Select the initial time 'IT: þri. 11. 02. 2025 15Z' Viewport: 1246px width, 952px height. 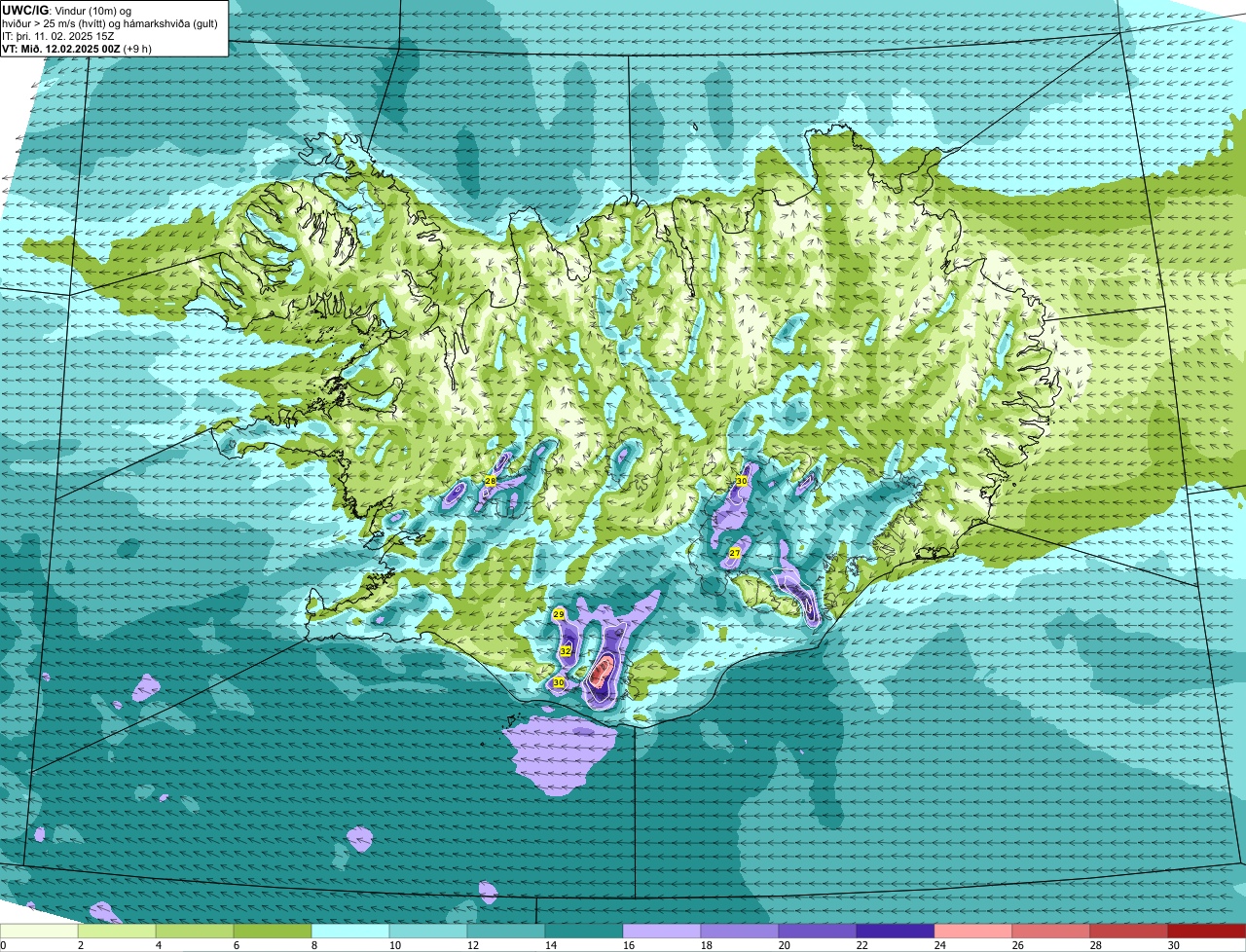tap(59, 36)
